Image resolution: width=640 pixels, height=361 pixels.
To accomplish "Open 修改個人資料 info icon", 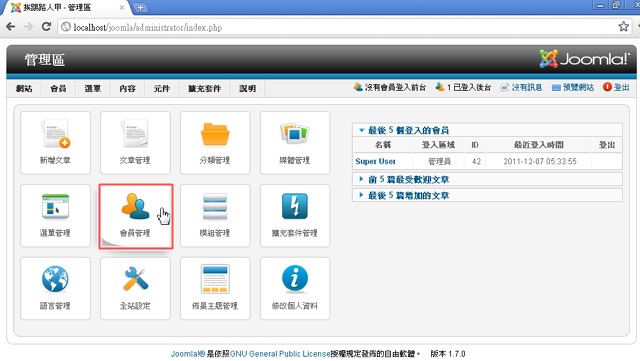I will [x=295, y=288].
